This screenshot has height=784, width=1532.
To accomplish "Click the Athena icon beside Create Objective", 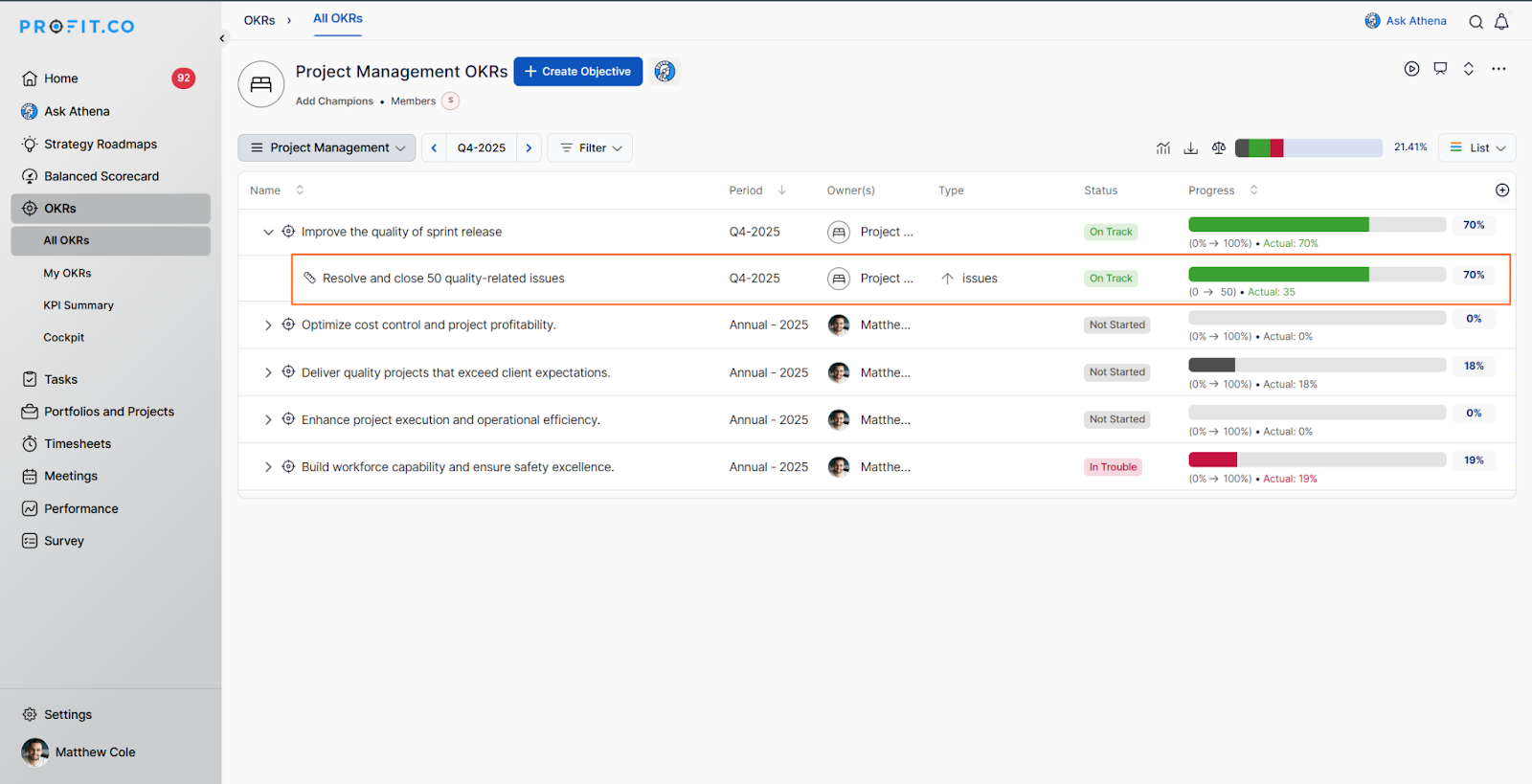I will click(665, 72).
